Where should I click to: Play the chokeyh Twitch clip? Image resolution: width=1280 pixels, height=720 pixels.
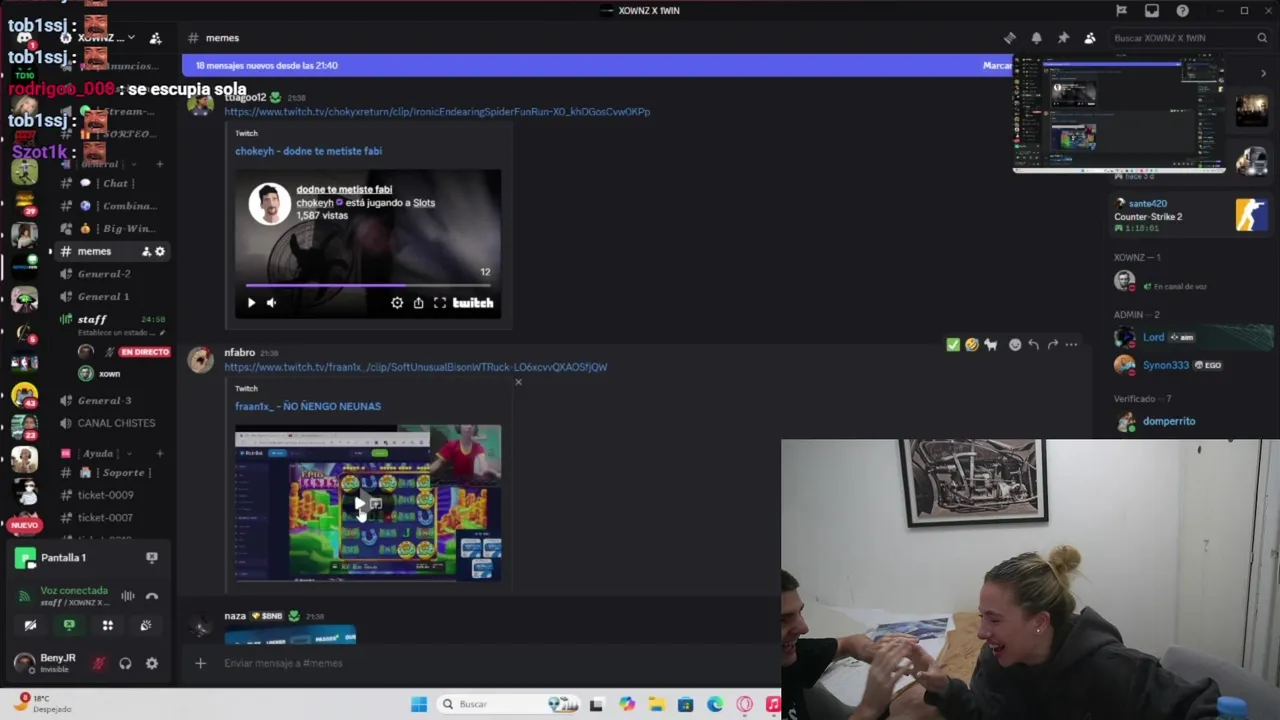[x=251, y=303]
